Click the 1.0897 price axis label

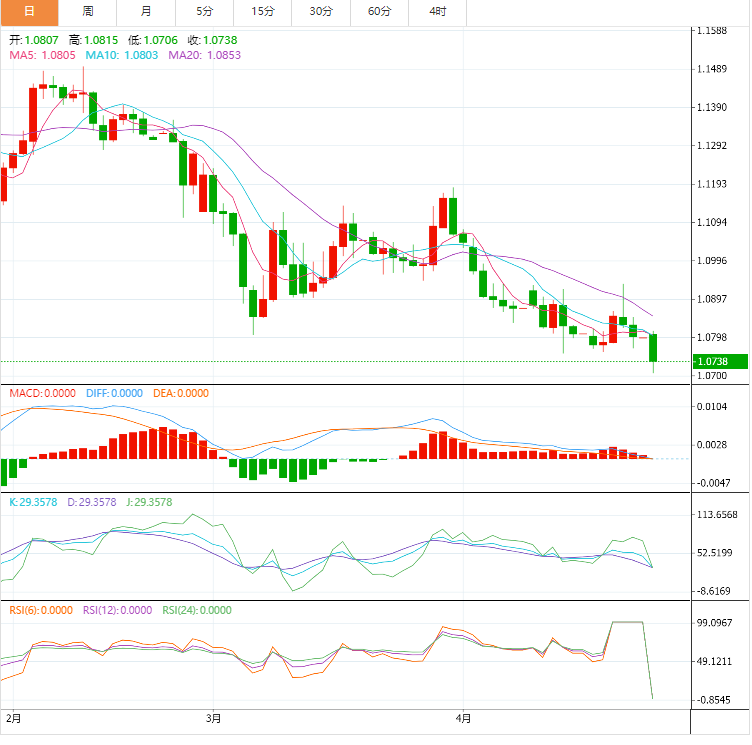tap(712, 299)
